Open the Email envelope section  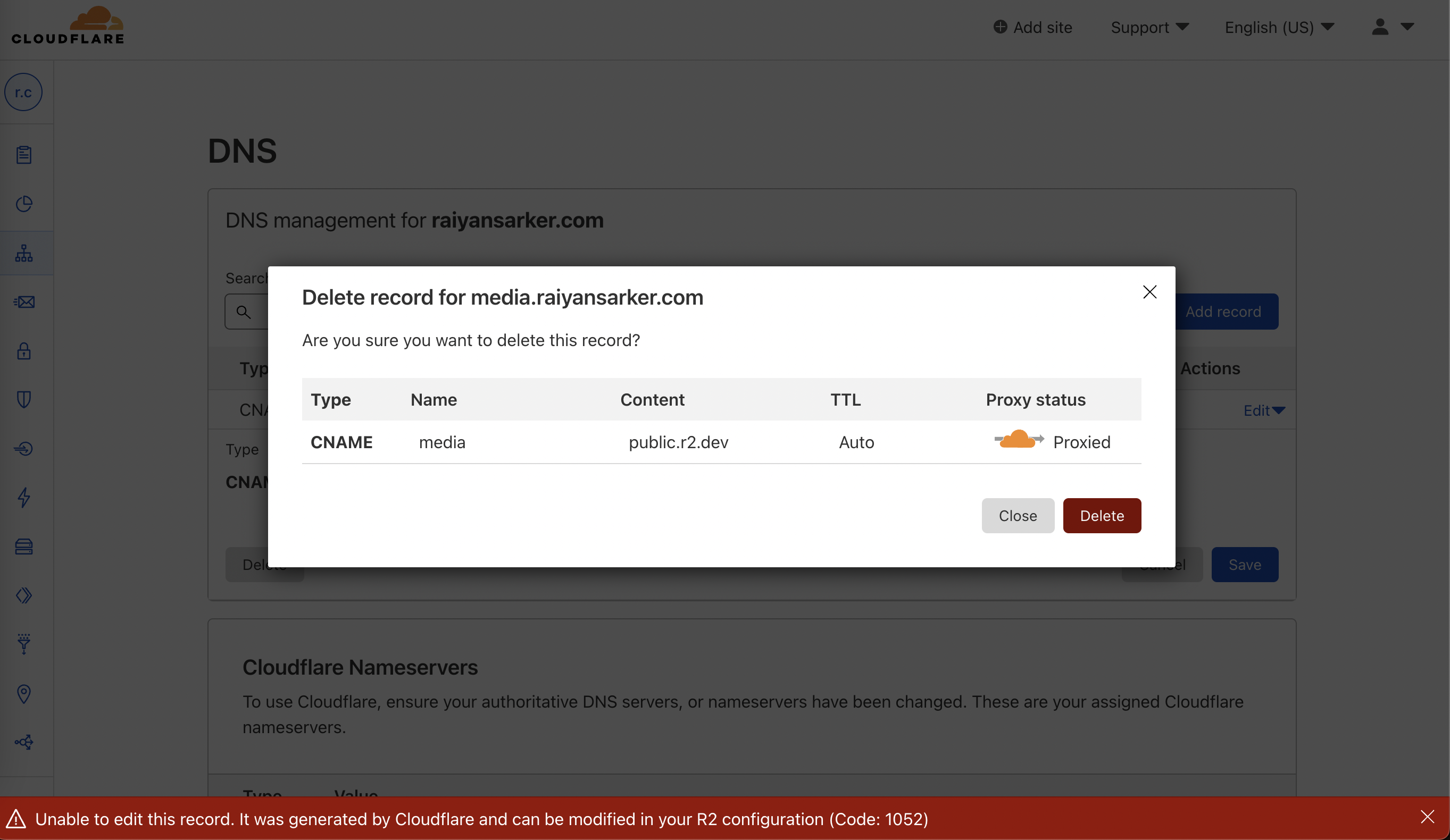[x=23, y=302]
